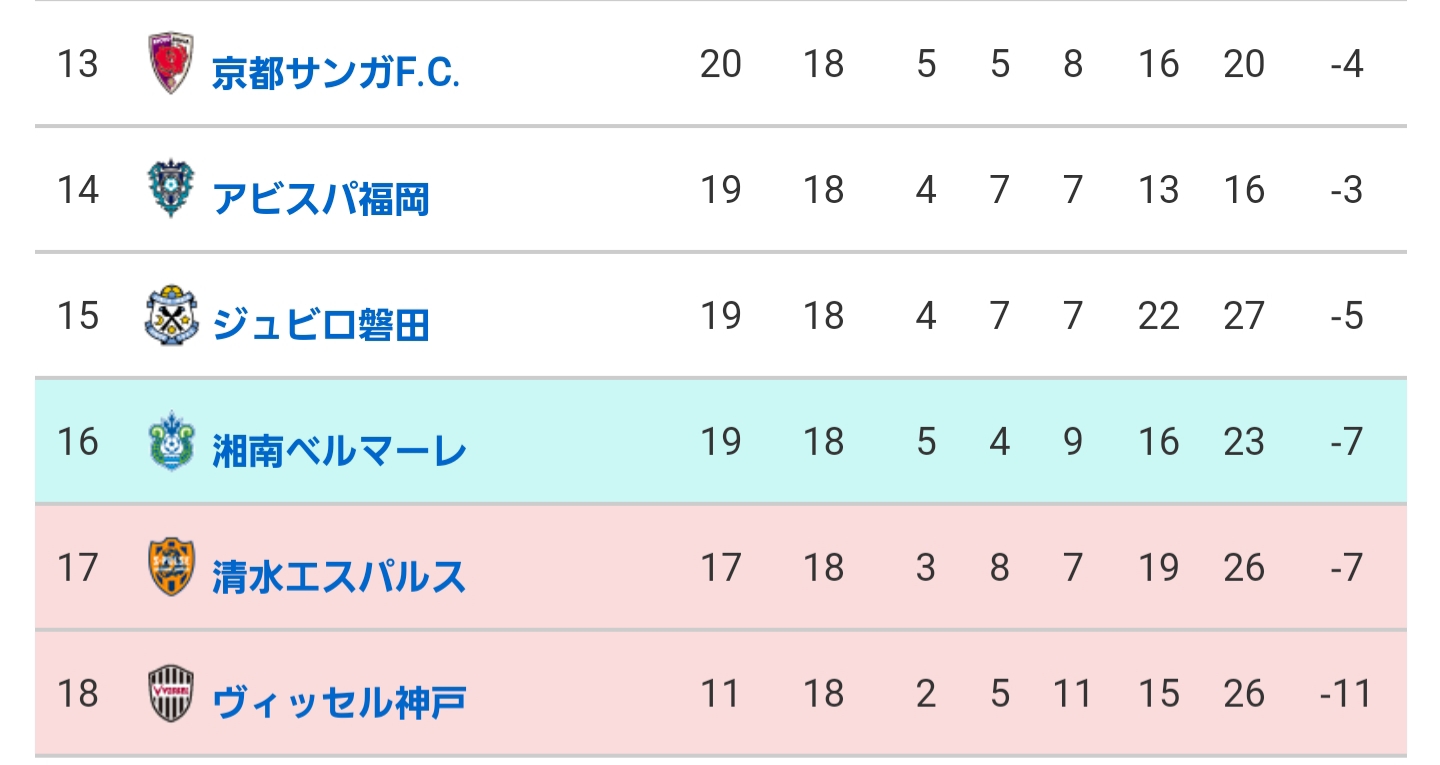Follow the ジュビロ磐田 team name link
Viewport: 1440px width, 765px height.
[321, 326]
